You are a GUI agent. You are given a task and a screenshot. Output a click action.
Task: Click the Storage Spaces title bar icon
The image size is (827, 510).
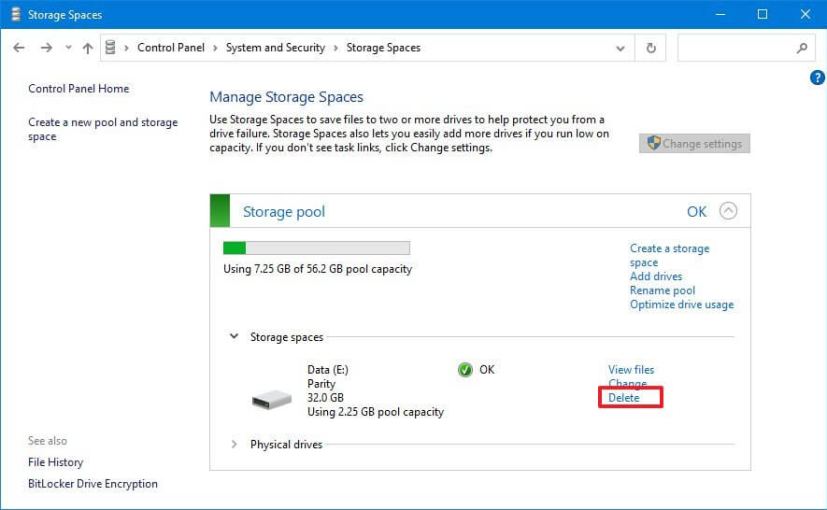point(16,14)
